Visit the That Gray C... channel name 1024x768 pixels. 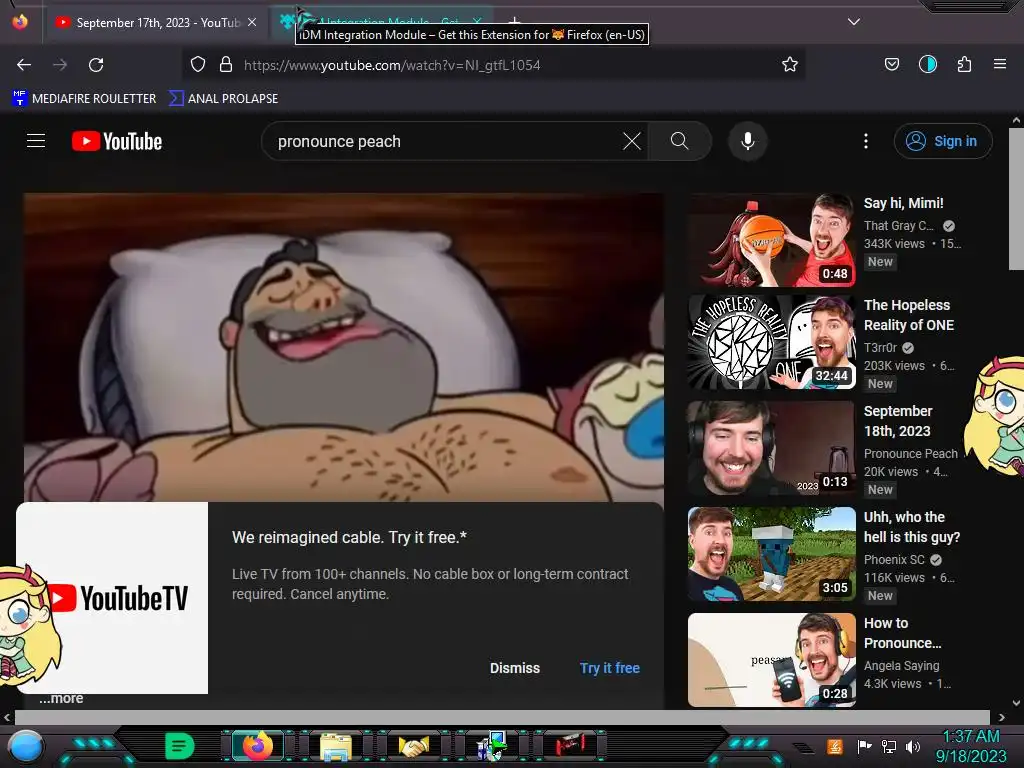(x=899, y=225)
